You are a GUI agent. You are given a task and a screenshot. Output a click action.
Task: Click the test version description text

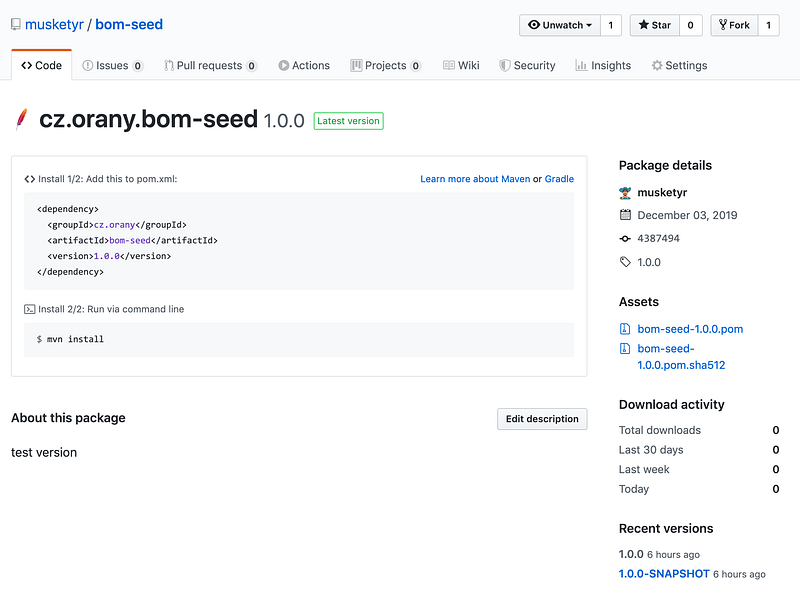[x=44, y=453]
